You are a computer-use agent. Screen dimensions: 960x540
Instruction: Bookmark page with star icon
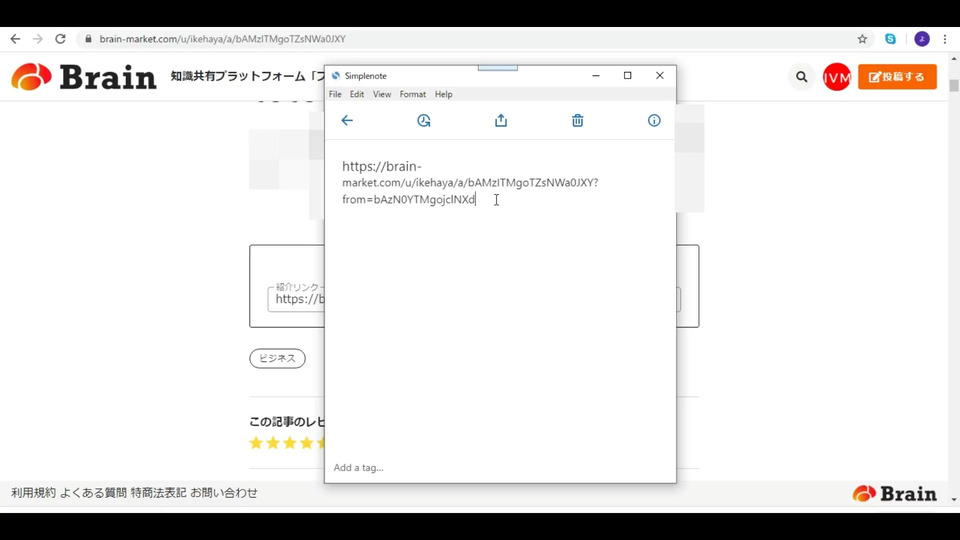point(862,39)
